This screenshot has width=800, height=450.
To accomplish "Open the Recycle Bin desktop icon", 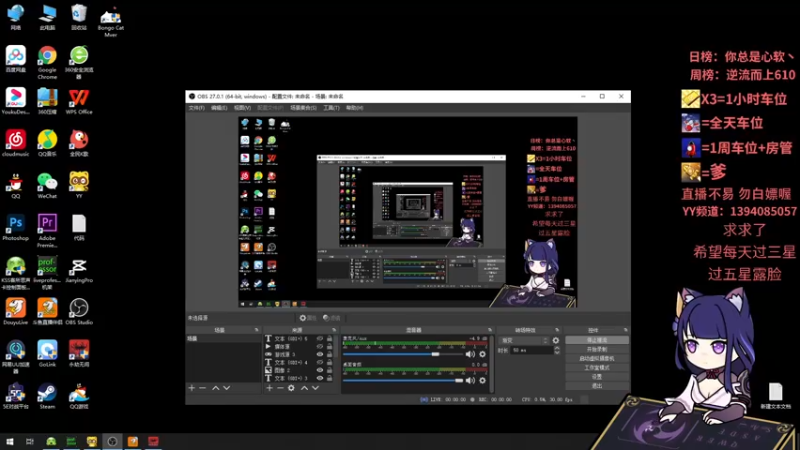I will pyautogui.click(x=79, y=17).
